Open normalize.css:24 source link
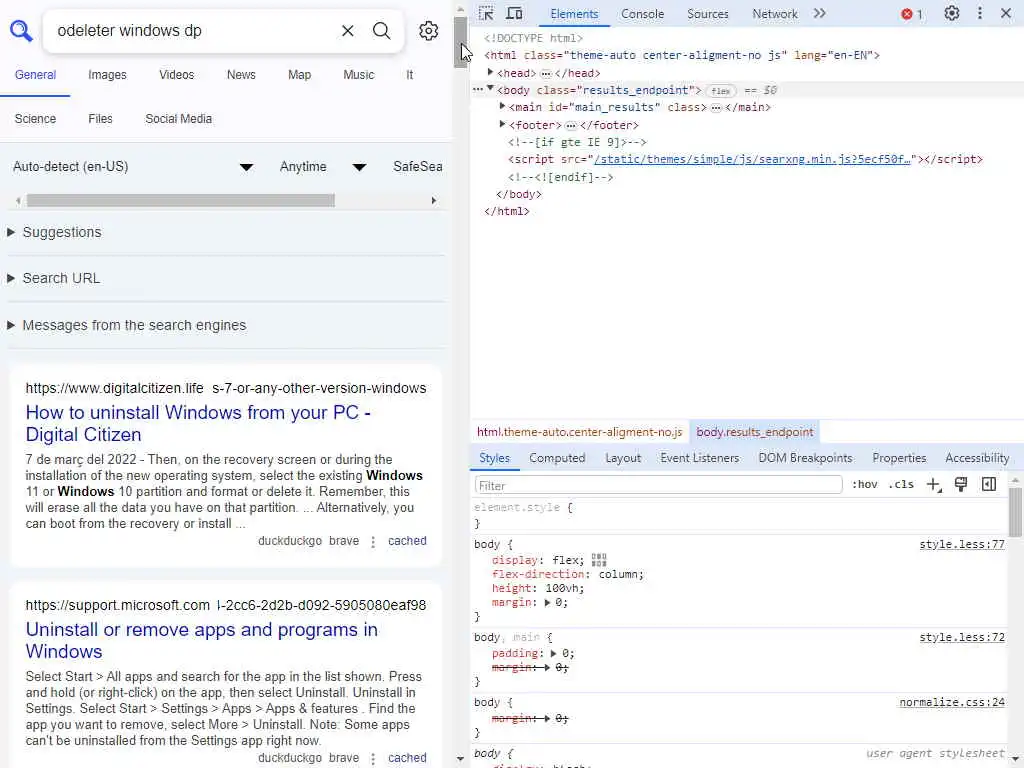The width and height of the screenshot is (1024, 768). 952,703
